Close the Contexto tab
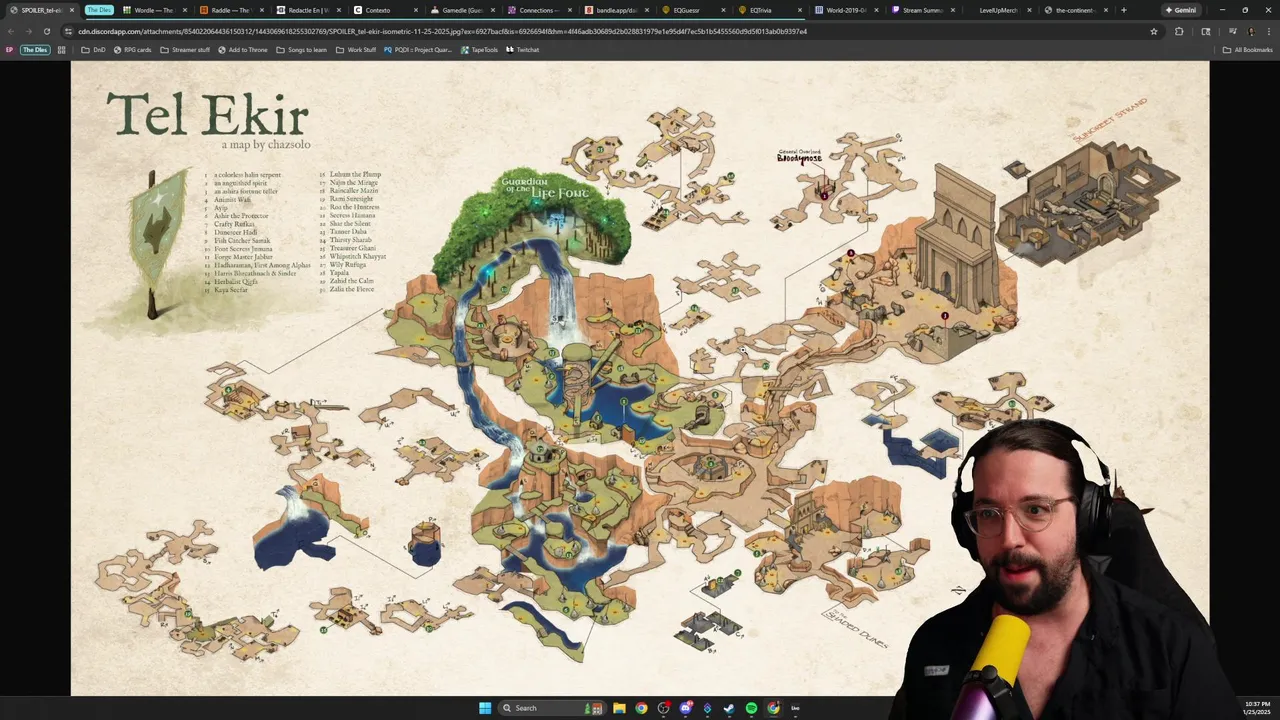Viewport: 1280px width, 720px height. click(417, 10)
